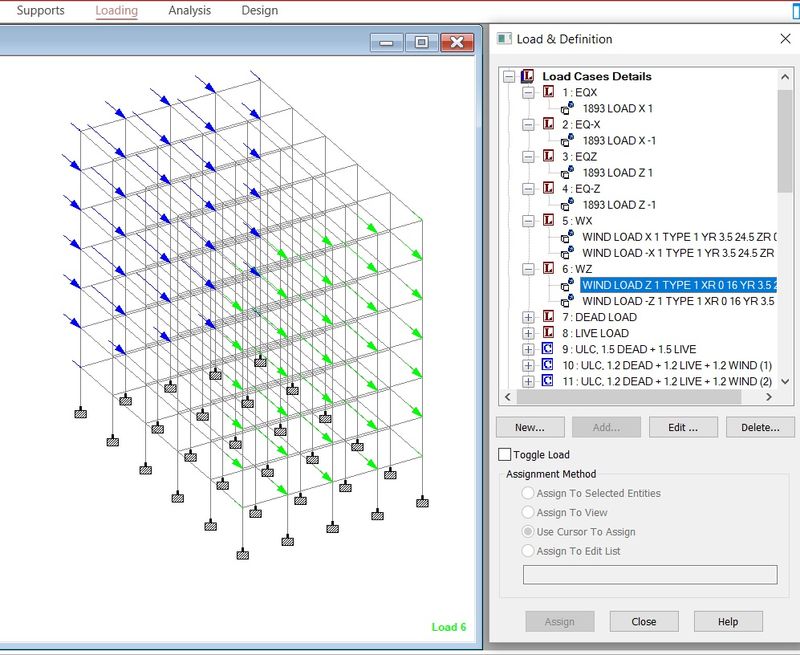Expand the 8 : LIVE LOAD tree node
800x655 pixels.
[528, 333]
